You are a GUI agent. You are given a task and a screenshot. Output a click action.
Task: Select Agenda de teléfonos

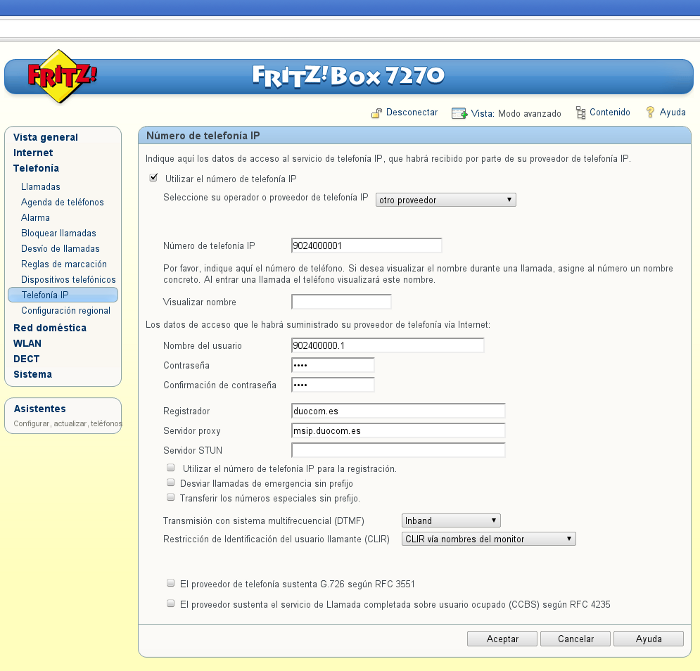pyautogui.click(x=62, y=202)
